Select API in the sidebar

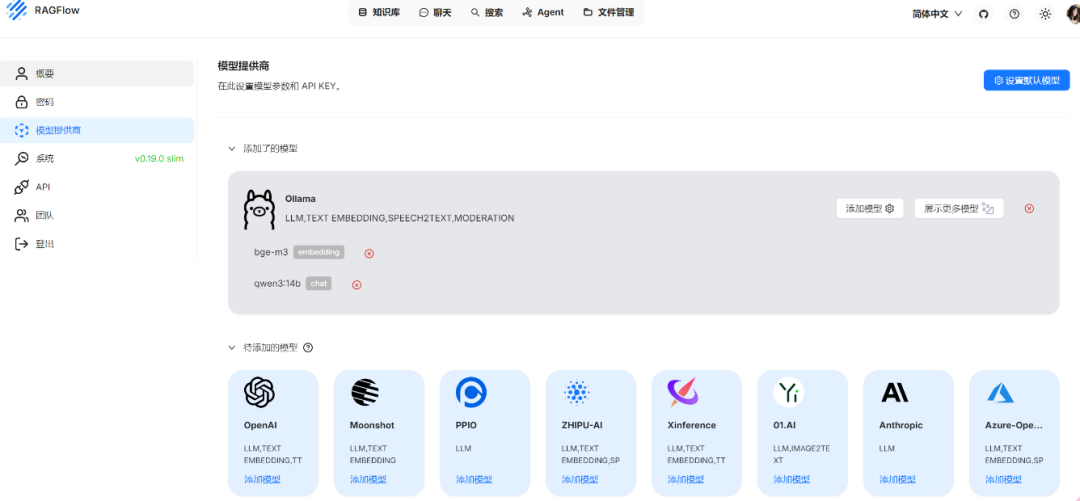pos(96,187)
